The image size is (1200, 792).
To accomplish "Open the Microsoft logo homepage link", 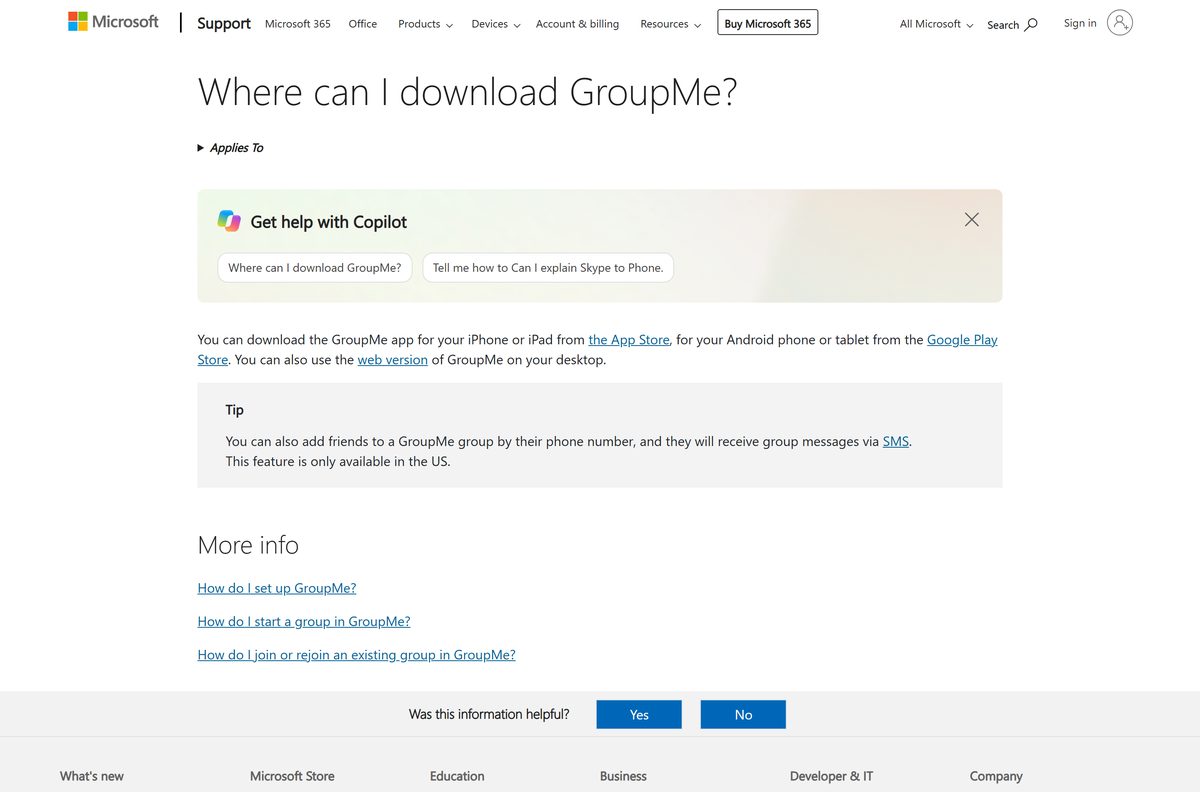I will tap(113, 22).
